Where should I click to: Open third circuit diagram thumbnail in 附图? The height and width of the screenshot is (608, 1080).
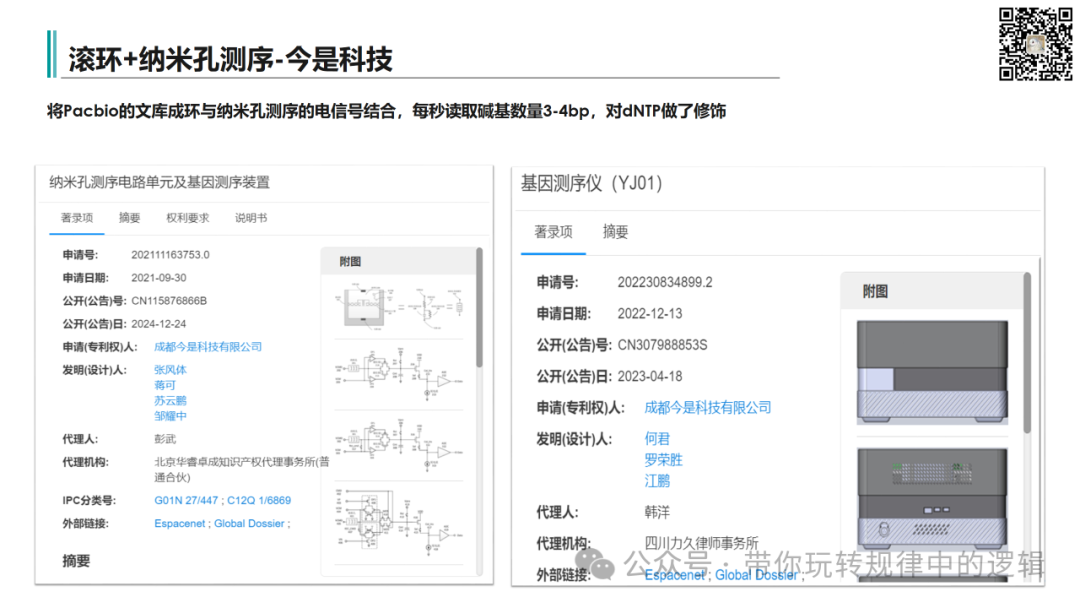tap(398, 445)
